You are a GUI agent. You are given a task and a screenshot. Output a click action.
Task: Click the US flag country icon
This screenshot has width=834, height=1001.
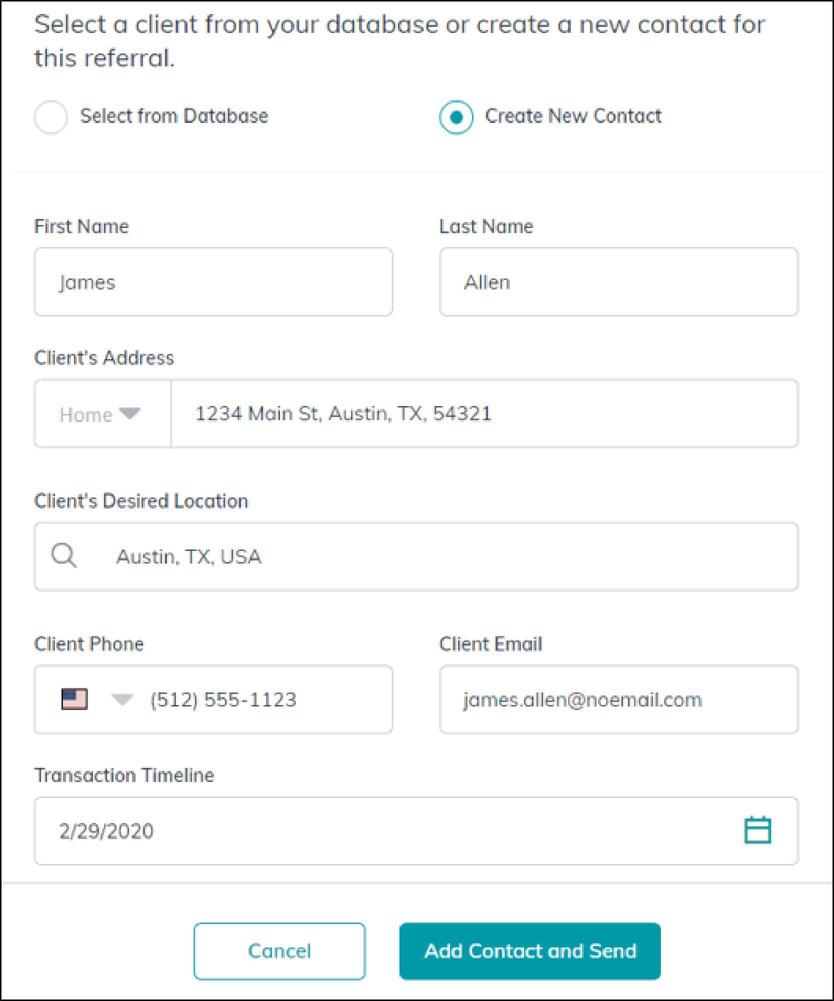(x=74, y=699)
